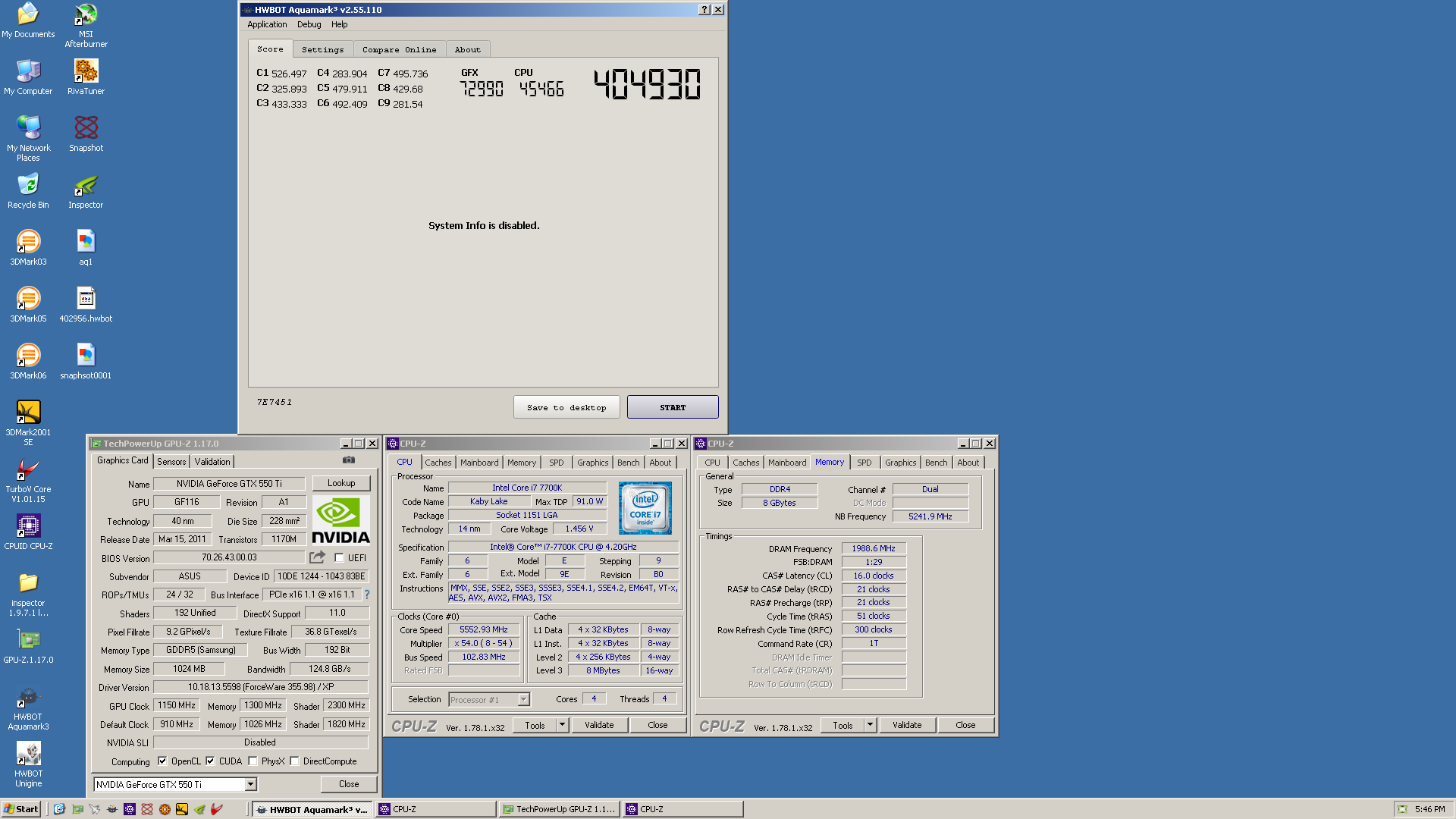Switch to Sensors tab in GPU-Z
This screenshot has width=1456, height=819.
click(171, 462)
